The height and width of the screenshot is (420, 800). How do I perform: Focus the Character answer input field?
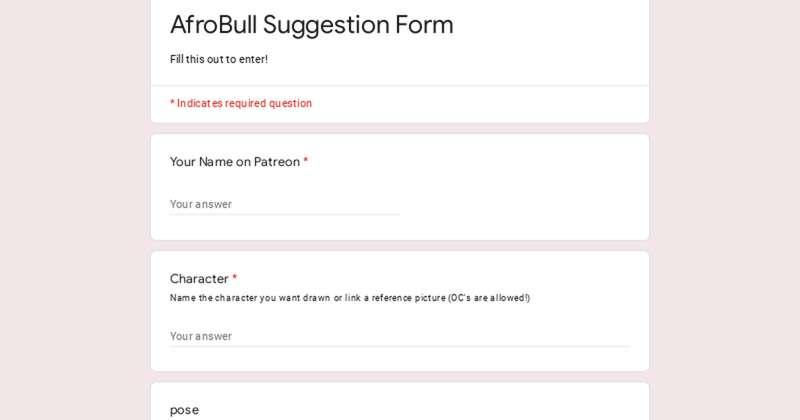(400, 336)
